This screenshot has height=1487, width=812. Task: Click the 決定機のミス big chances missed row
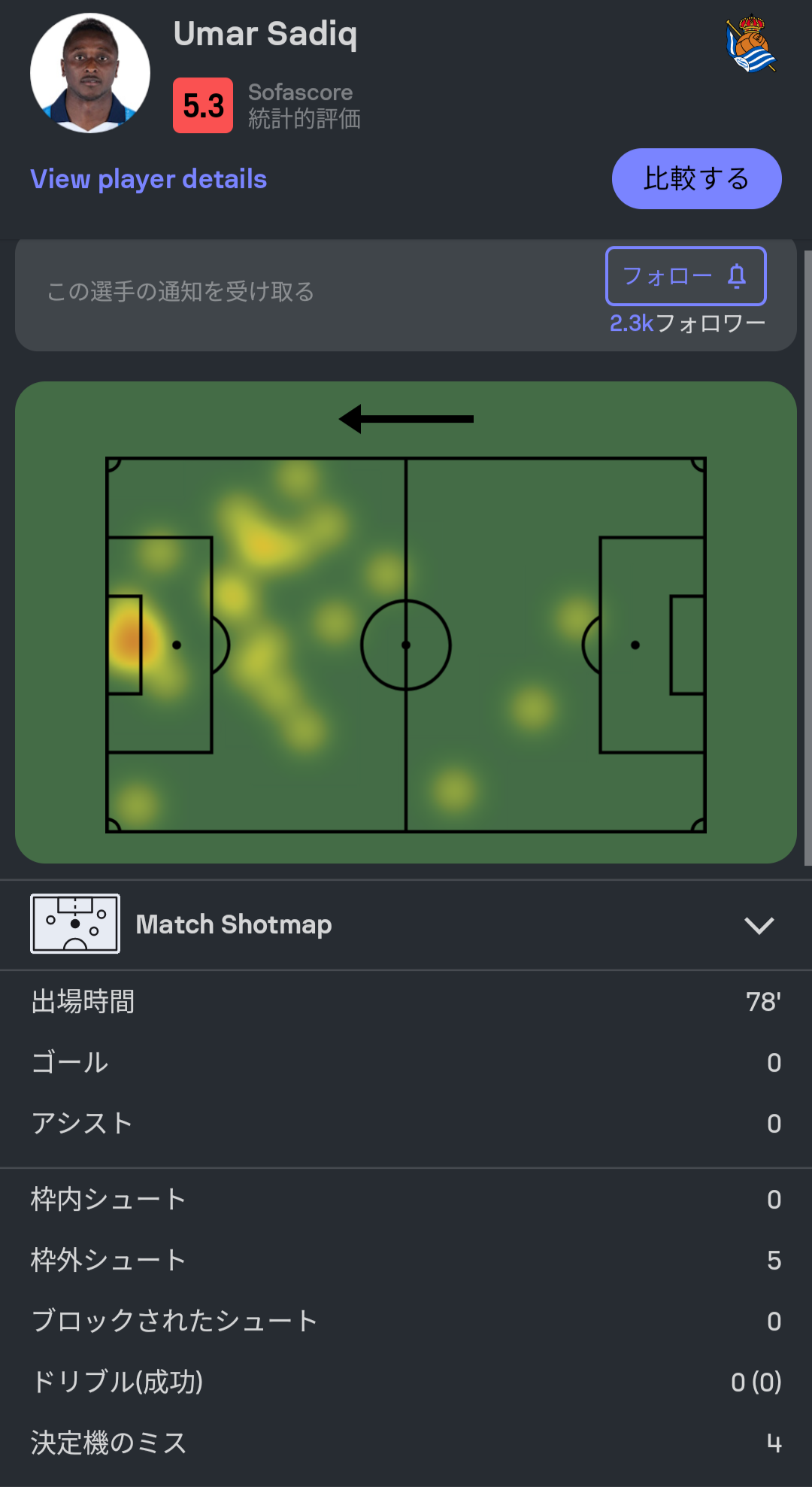click(406, 1443)
